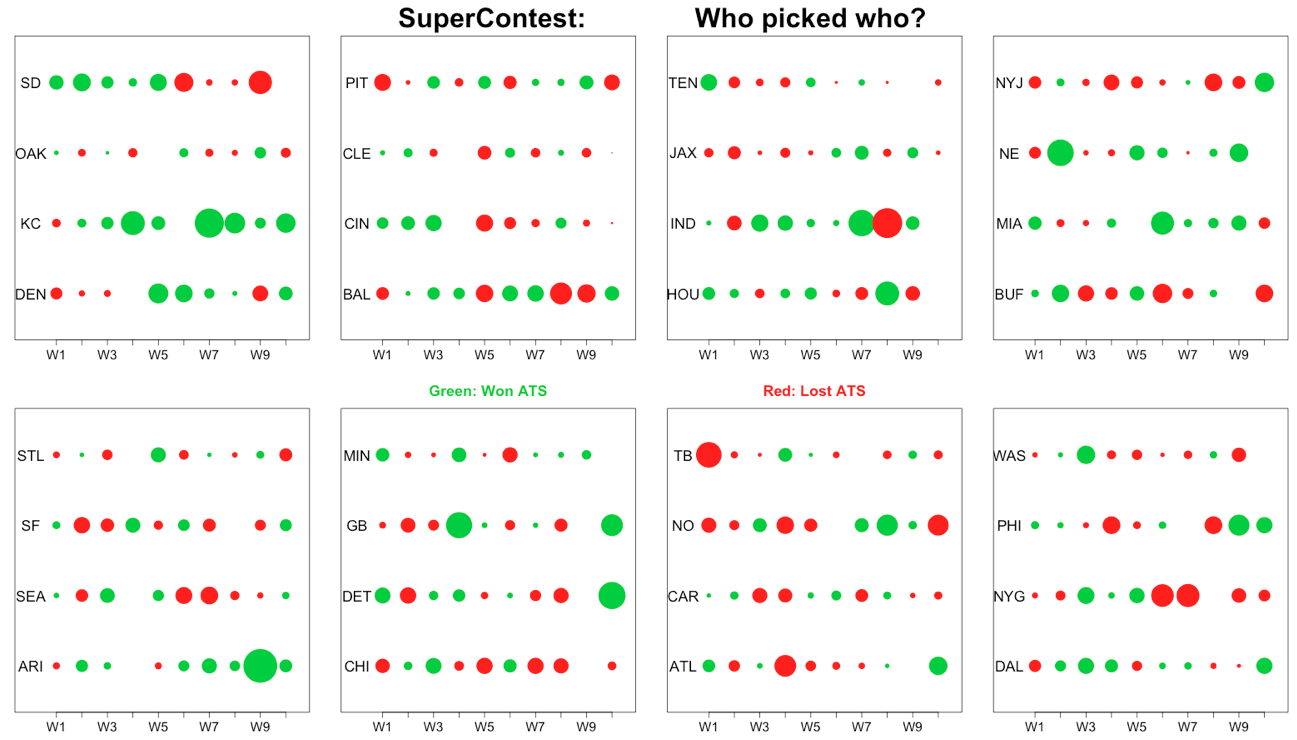
Task: Select the large green MIA week 6 bubble
Action: coord(1162,223)
